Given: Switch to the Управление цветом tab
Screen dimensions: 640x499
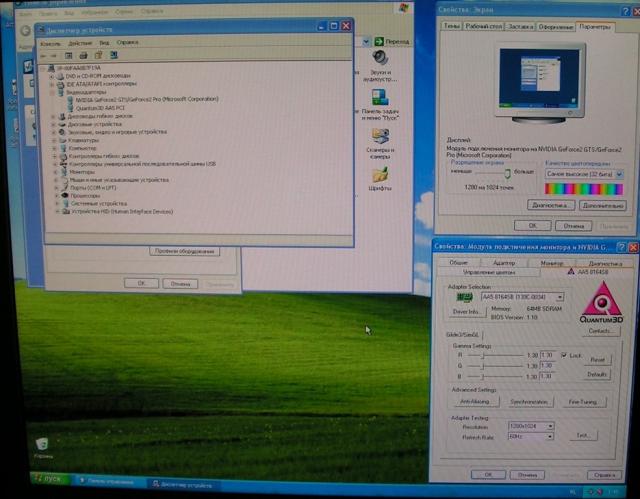Looking at the screenshot, I should (x=489, y=272).
